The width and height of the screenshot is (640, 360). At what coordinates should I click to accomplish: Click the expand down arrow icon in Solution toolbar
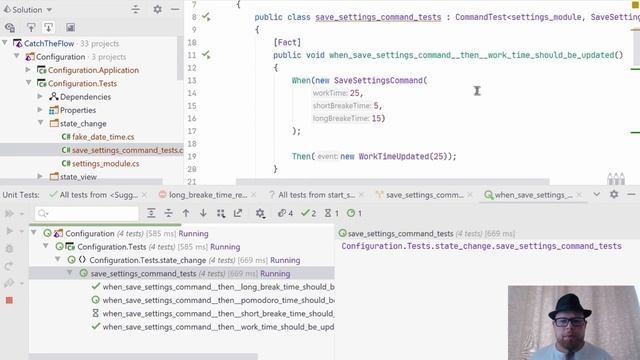click(49, 27)
